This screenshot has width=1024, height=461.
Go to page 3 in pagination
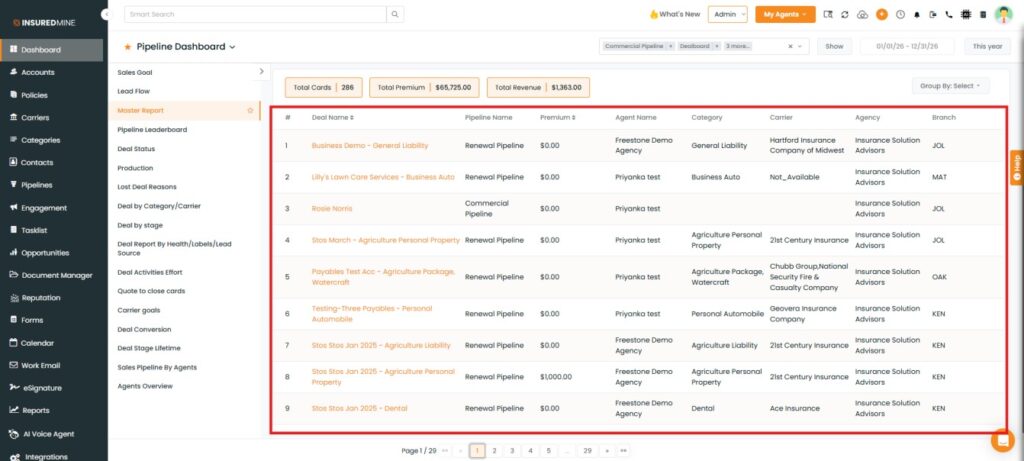pos(513,451)
